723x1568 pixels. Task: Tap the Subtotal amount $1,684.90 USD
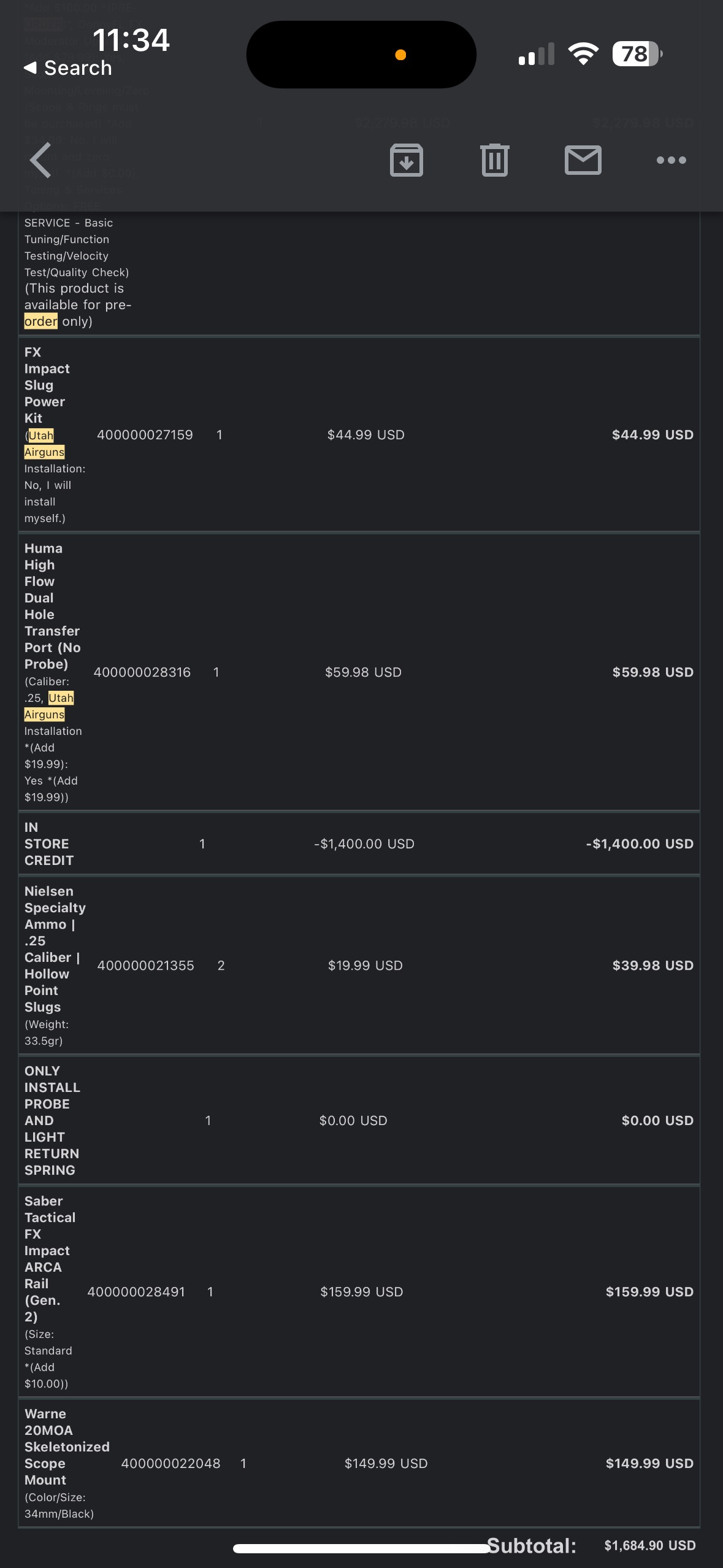(649, 1545)
